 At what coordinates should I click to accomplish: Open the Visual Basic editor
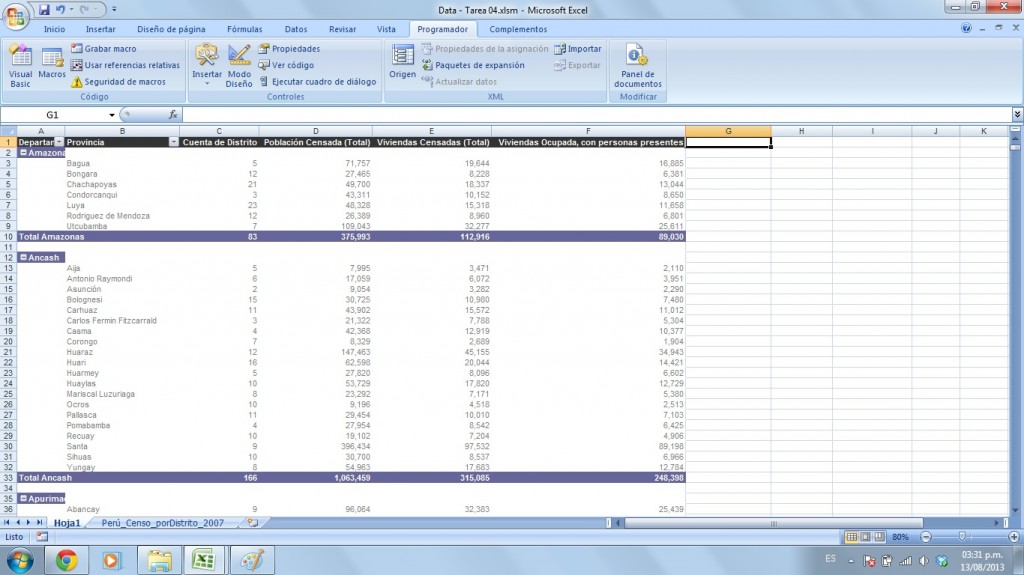pyautogui.click(x=20, y=65)
